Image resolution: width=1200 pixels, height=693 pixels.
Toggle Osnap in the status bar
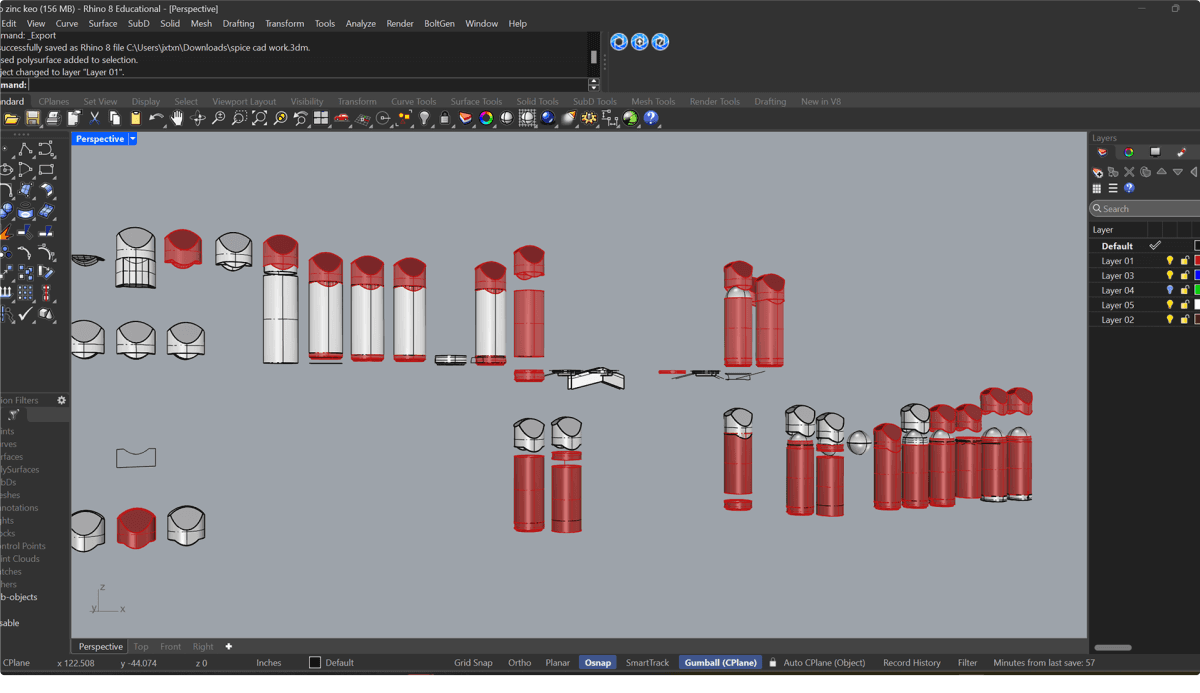pyautogui.click(x=597, y=663)
